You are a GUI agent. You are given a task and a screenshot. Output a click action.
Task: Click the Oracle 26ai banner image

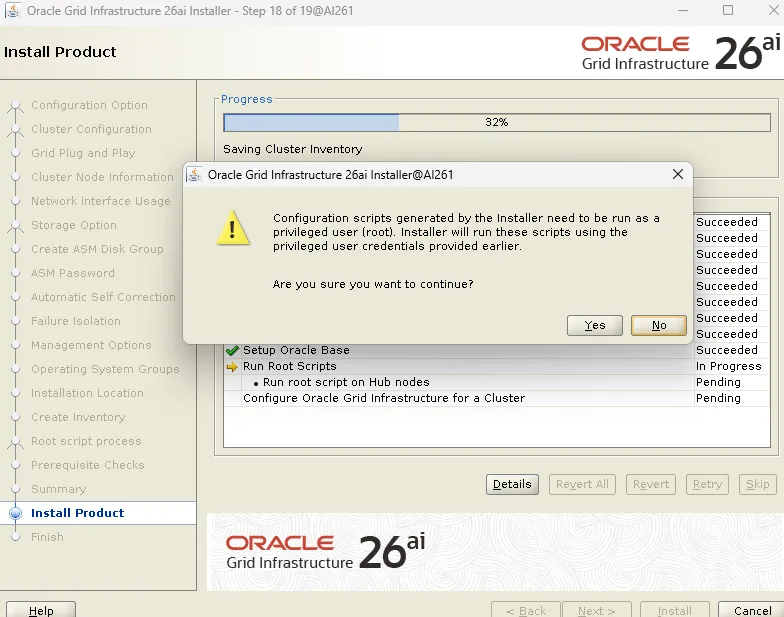pyautogui.click(x=495, y=552)
